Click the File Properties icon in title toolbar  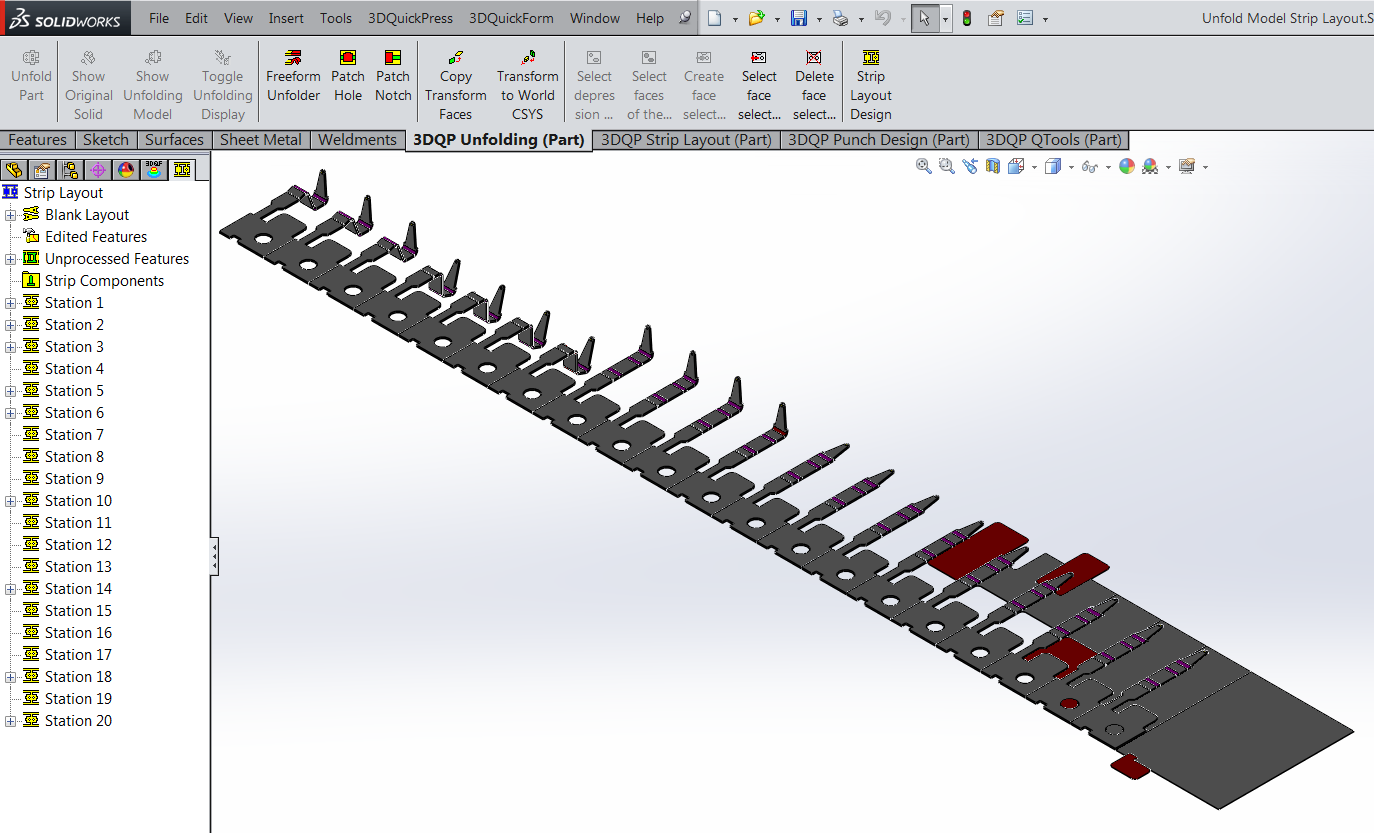[x=996, y=18]
